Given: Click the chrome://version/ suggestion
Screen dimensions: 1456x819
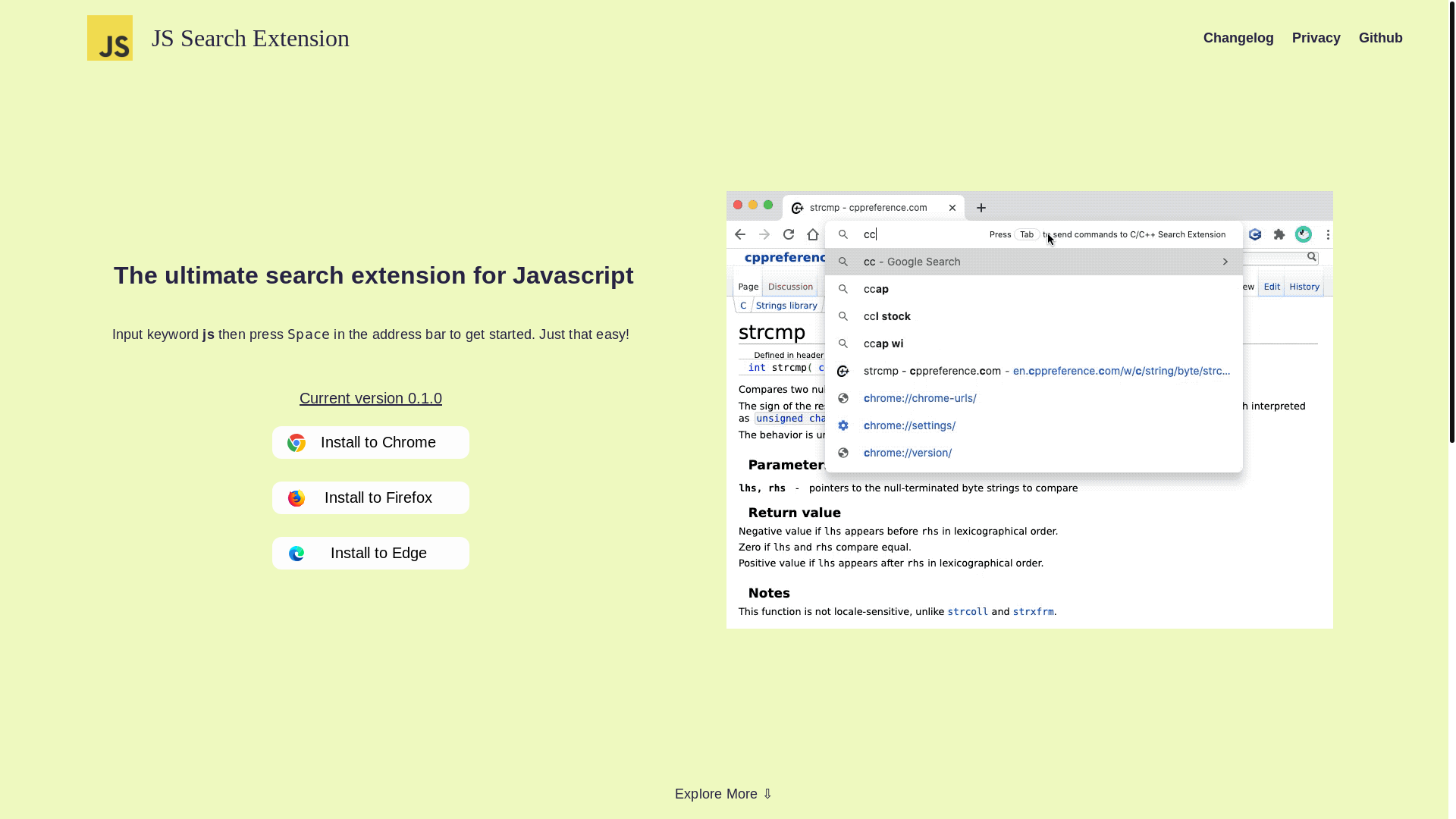Looking at the screenshot, I should tap(1034, 453).
